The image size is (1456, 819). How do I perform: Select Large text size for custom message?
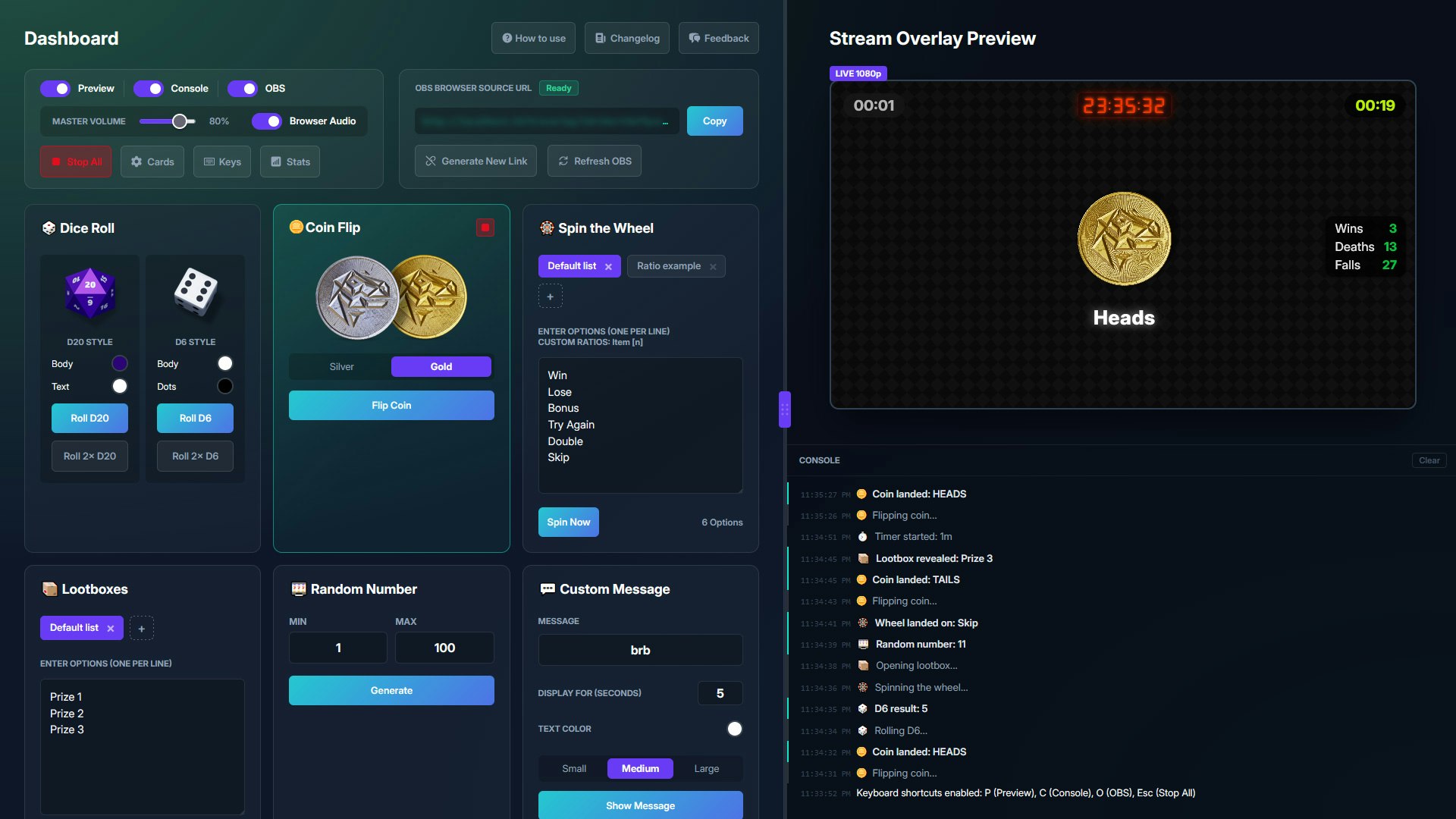click(706, 768)
